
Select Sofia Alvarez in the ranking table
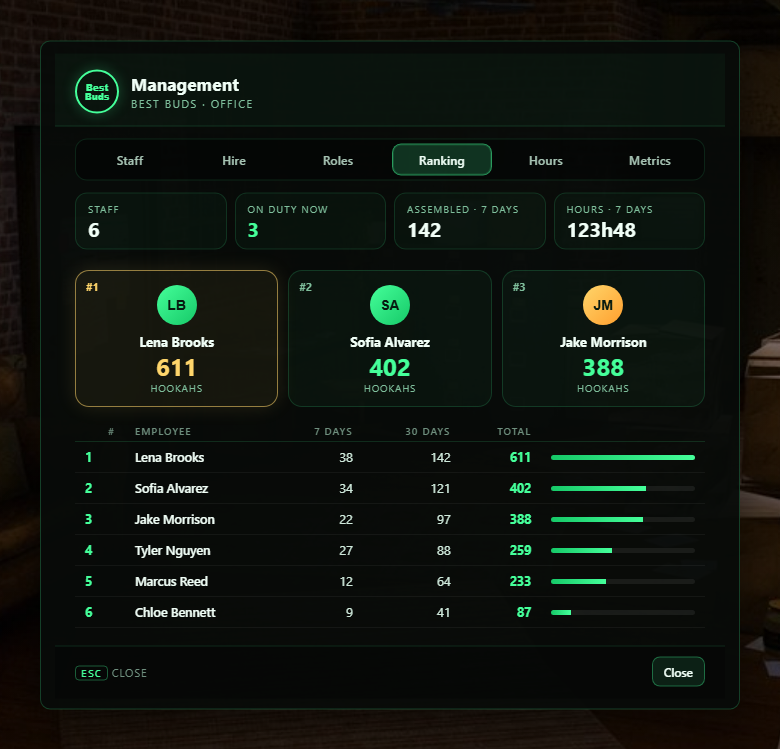[171, 488]
